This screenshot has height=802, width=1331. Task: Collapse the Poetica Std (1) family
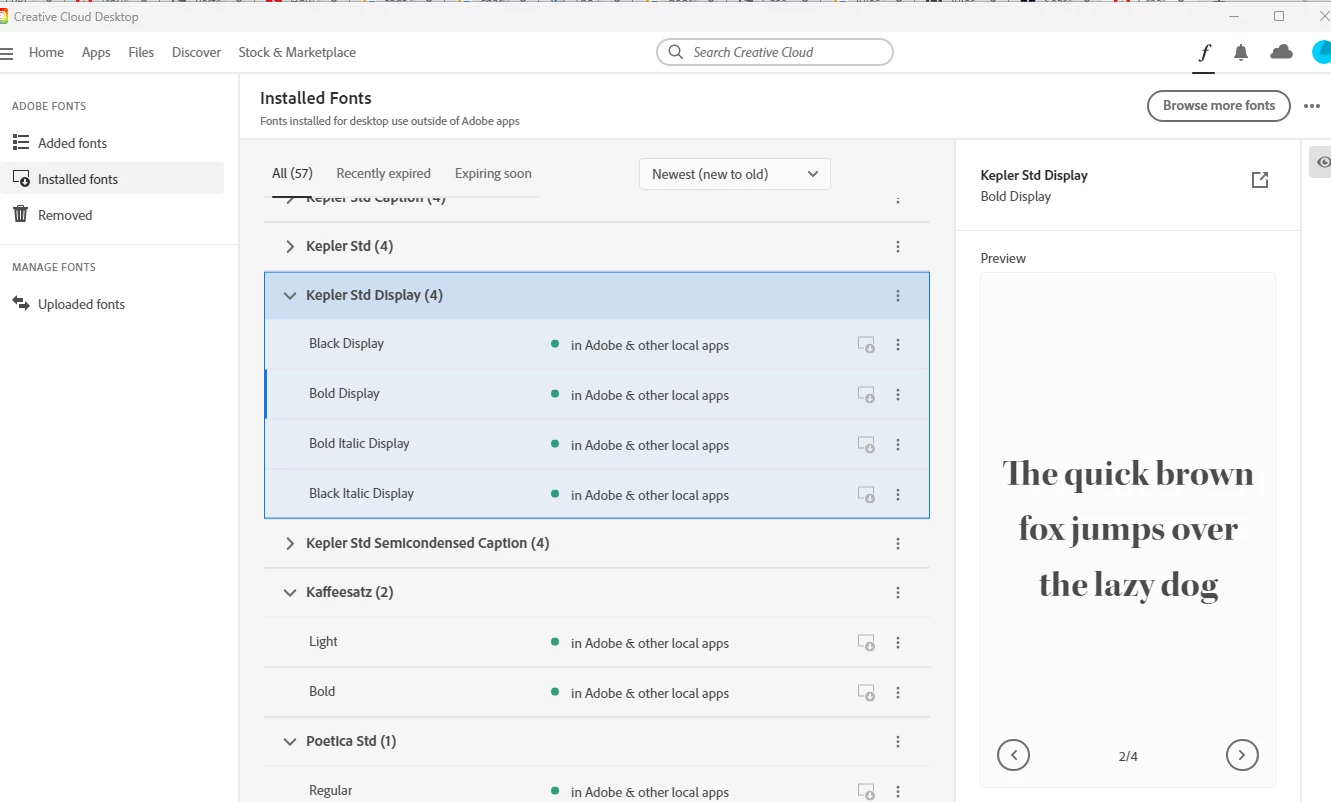pyautogui.click(x=290, y=742)
